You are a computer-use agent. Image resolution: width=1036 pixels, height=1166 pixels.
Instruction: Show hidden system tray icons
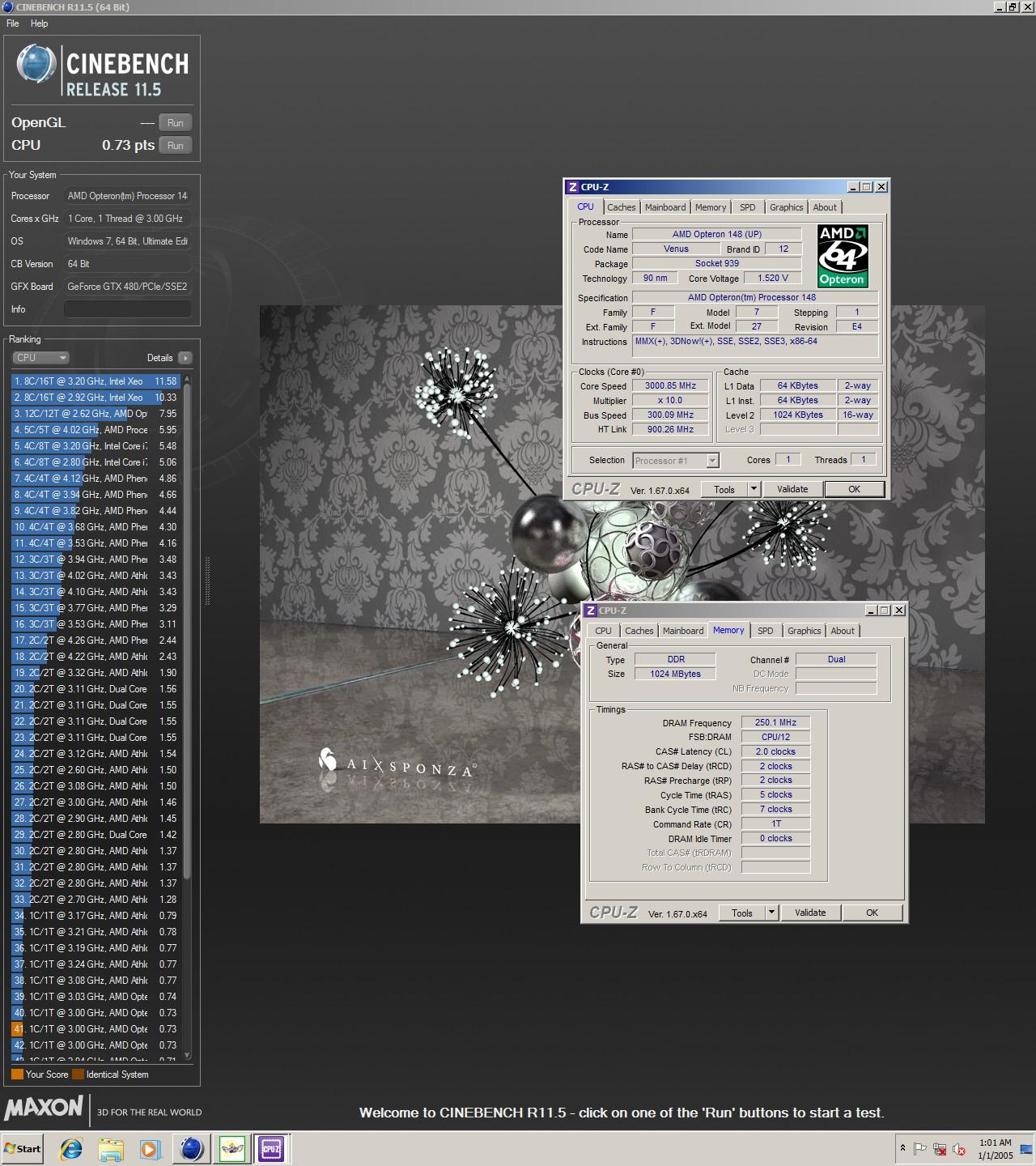pos(902,1148)
